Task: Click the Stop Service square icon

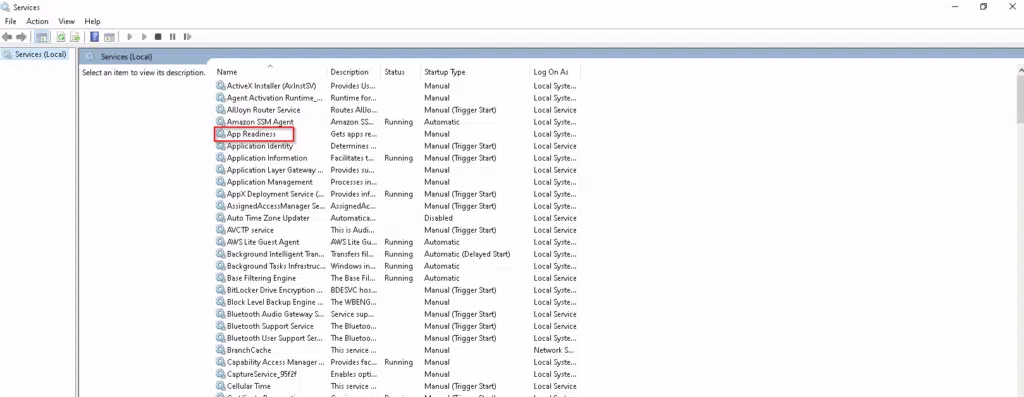Action: (158, 37)
